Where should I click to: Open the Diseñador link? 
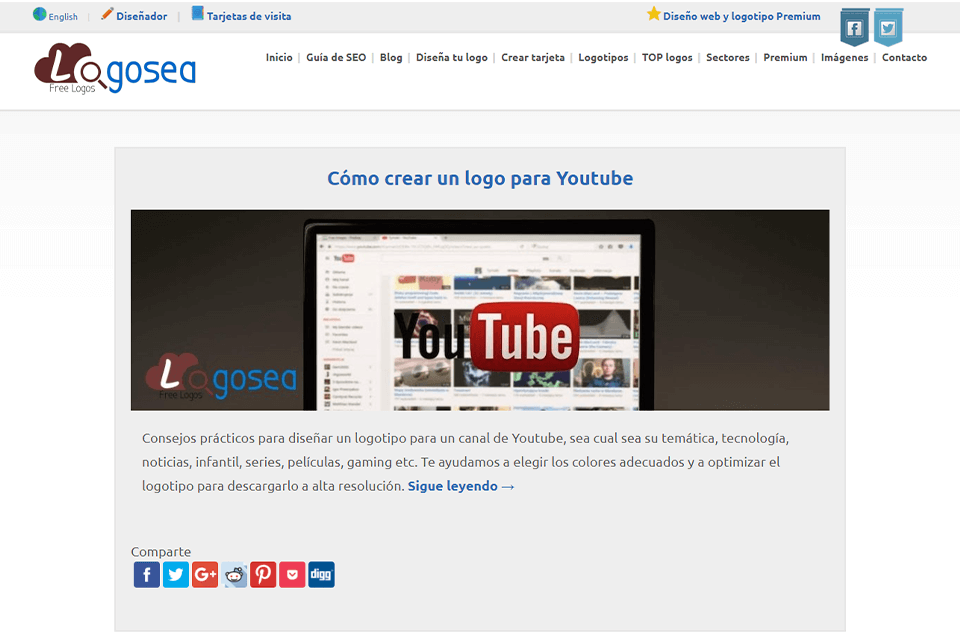click(x=141, y=17)
